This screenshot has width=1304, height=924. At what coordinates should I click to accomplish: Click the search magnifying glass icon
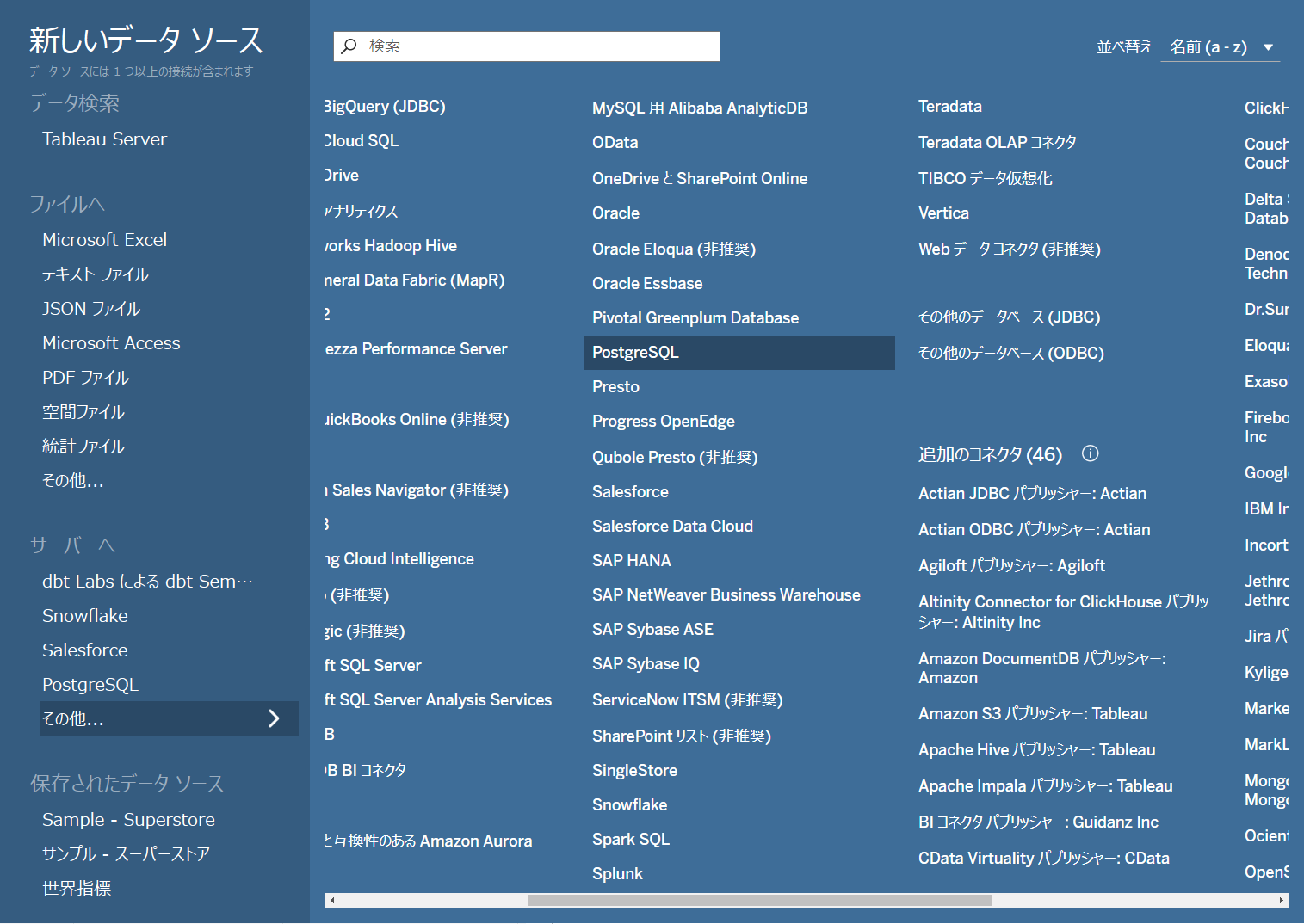pyautogui.click(x=349, y=46)
